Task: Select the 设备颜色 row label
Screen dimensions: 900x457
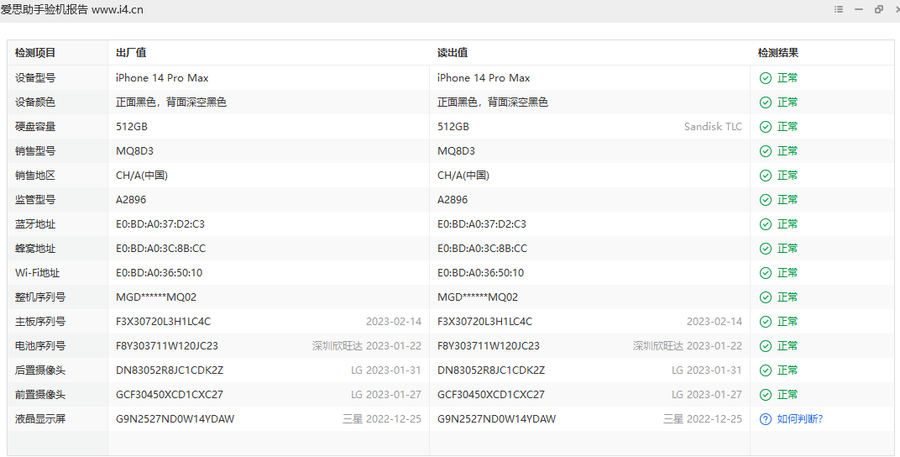Action: pos(35,102)
